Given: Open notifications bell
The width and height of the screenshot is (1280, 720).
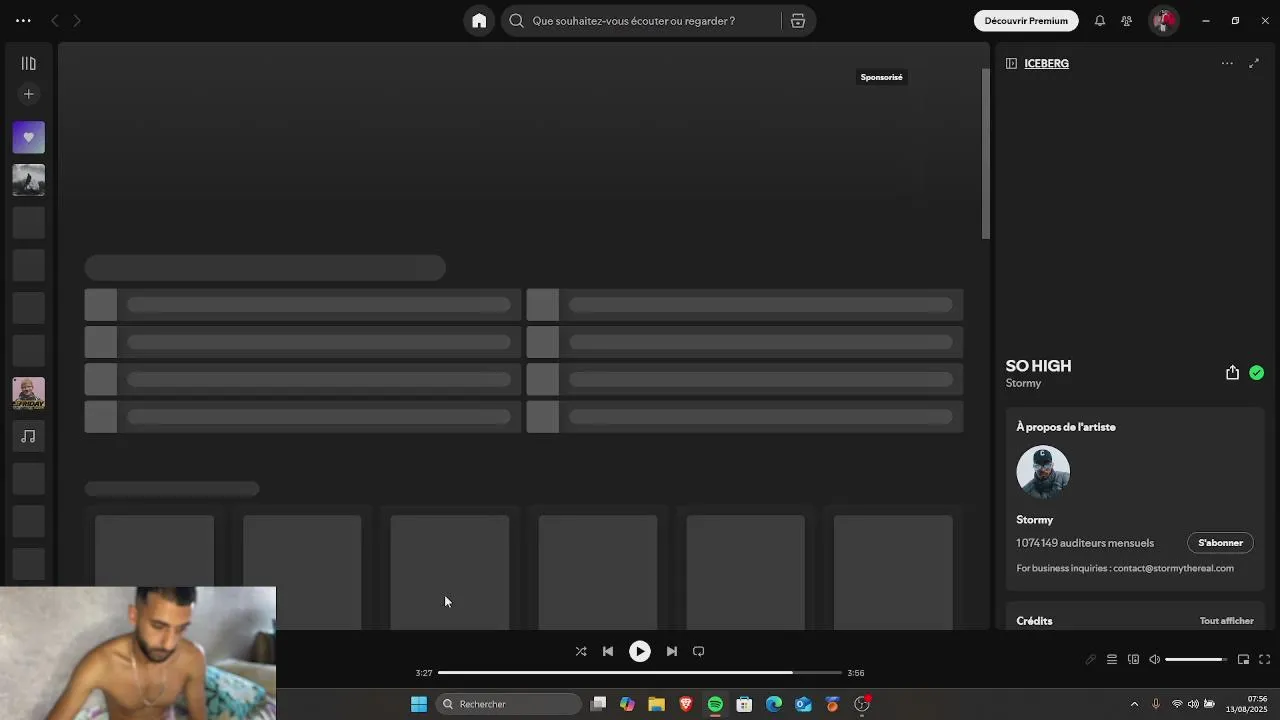Looking at the screenshot, I should [1100, 21].
